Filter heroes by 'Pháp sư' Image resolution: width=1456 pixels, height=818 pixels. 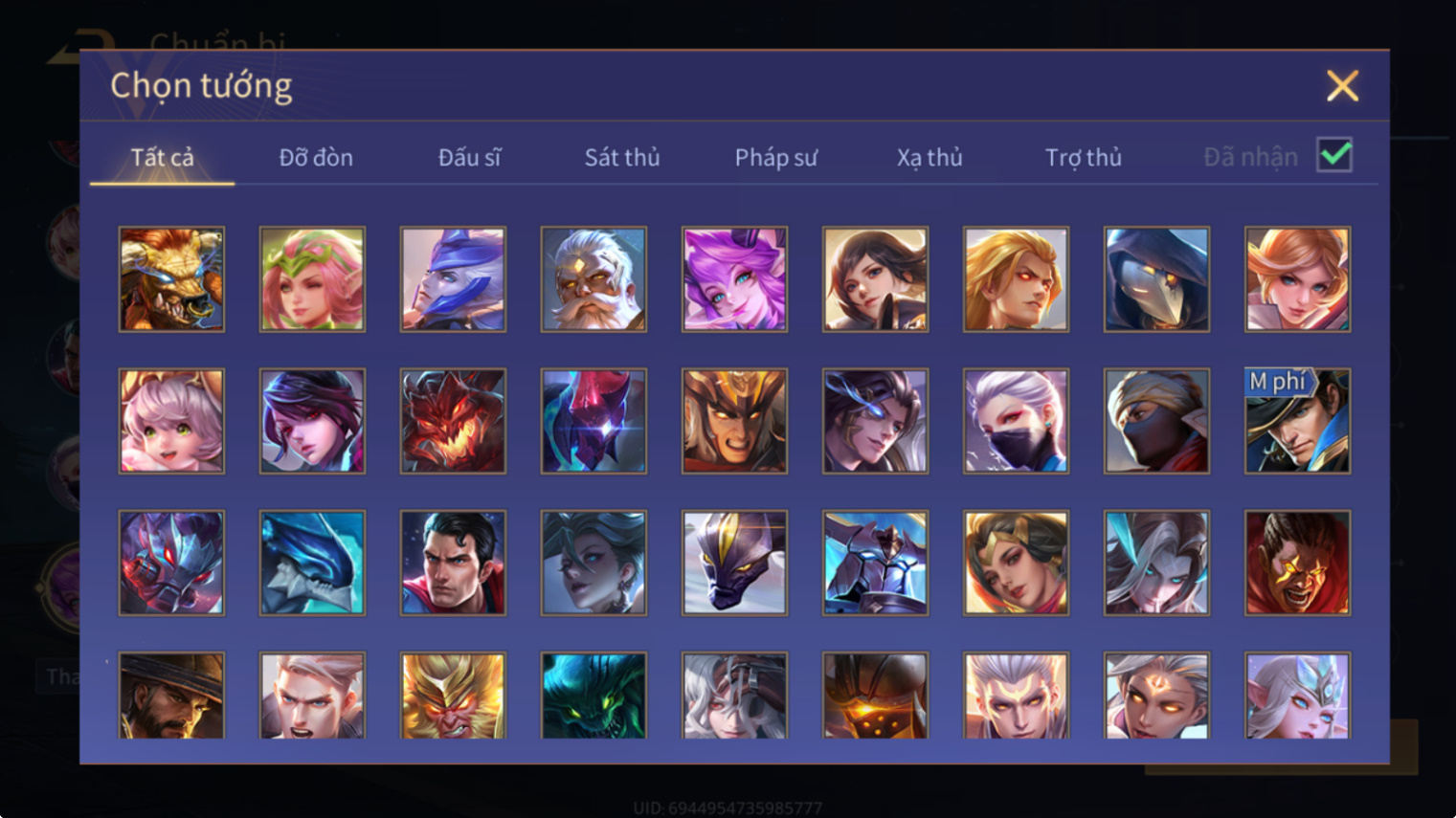pyautogui.click(x=776, y=158)
